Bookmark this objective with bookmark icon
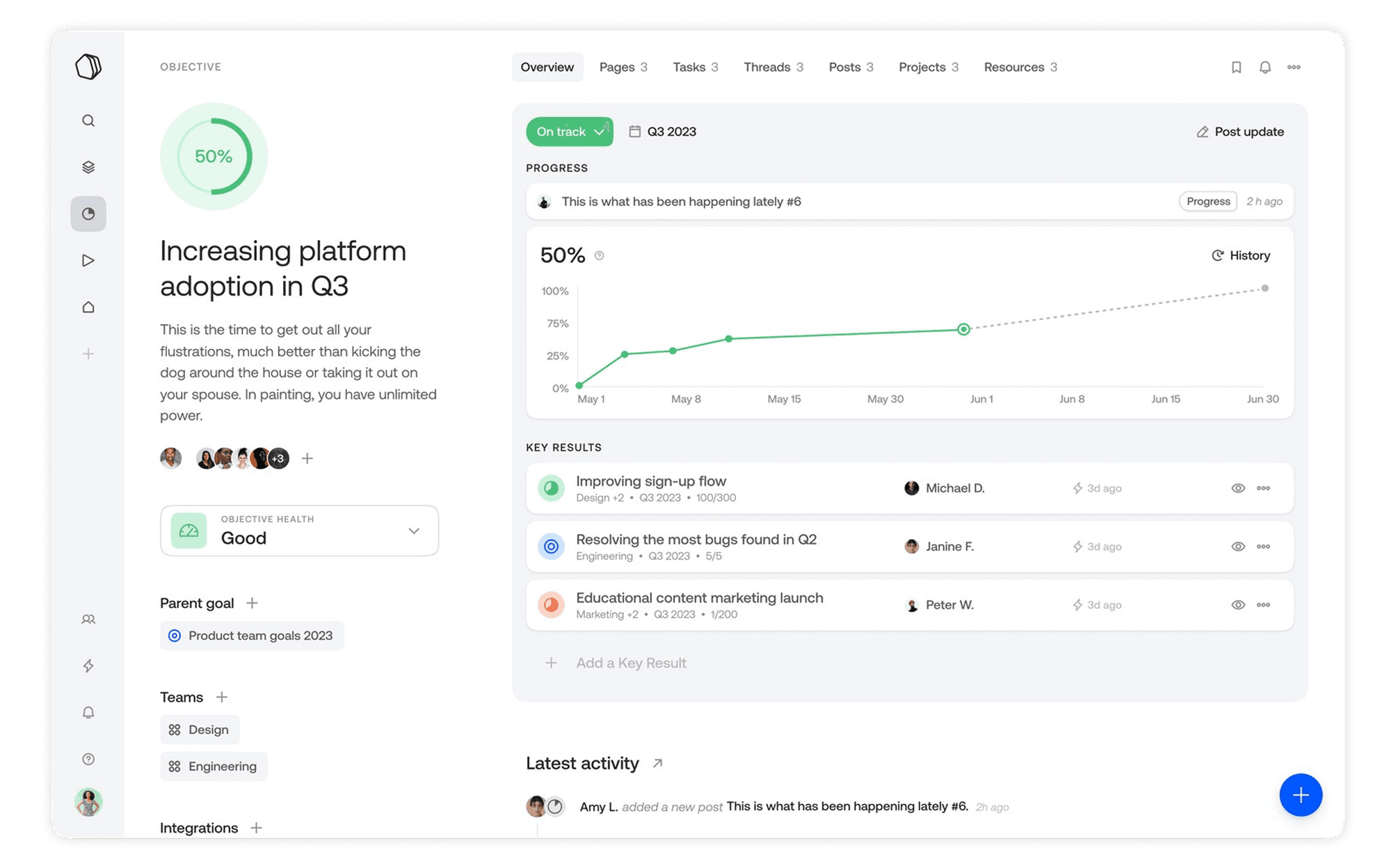This screenshot has height=868, width=1396. (1236, 67)
